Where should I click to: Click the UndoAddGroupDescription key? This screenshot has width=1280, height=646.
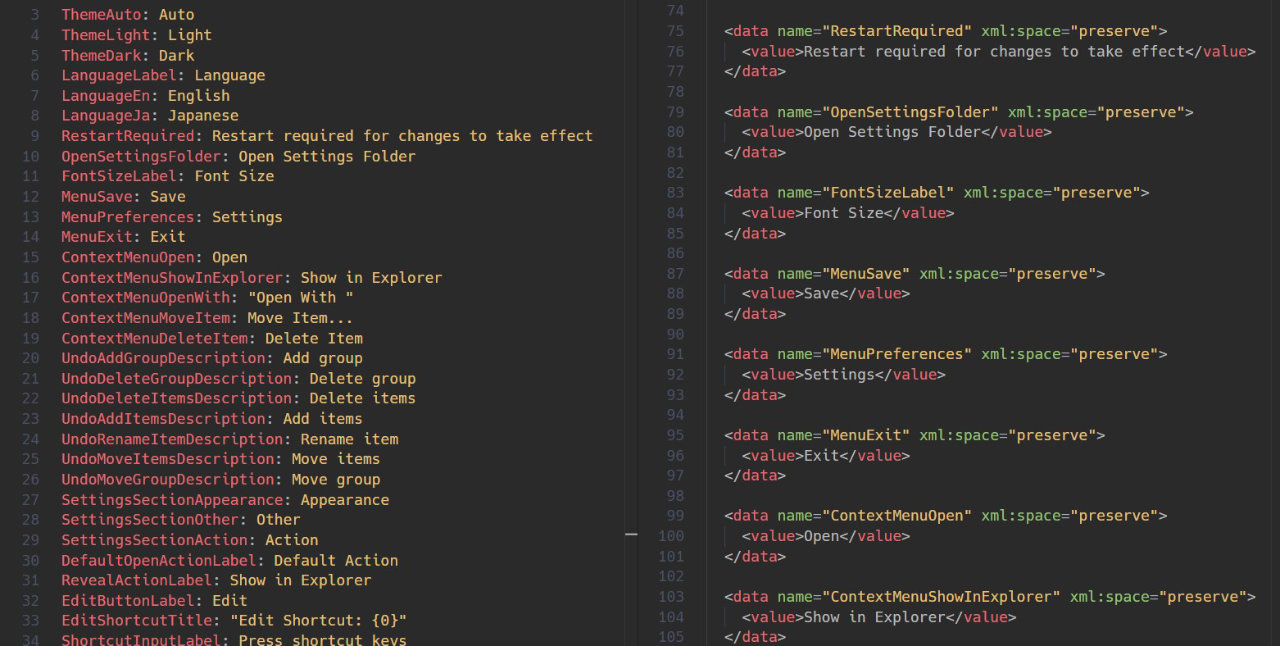(x=163, y=358)
